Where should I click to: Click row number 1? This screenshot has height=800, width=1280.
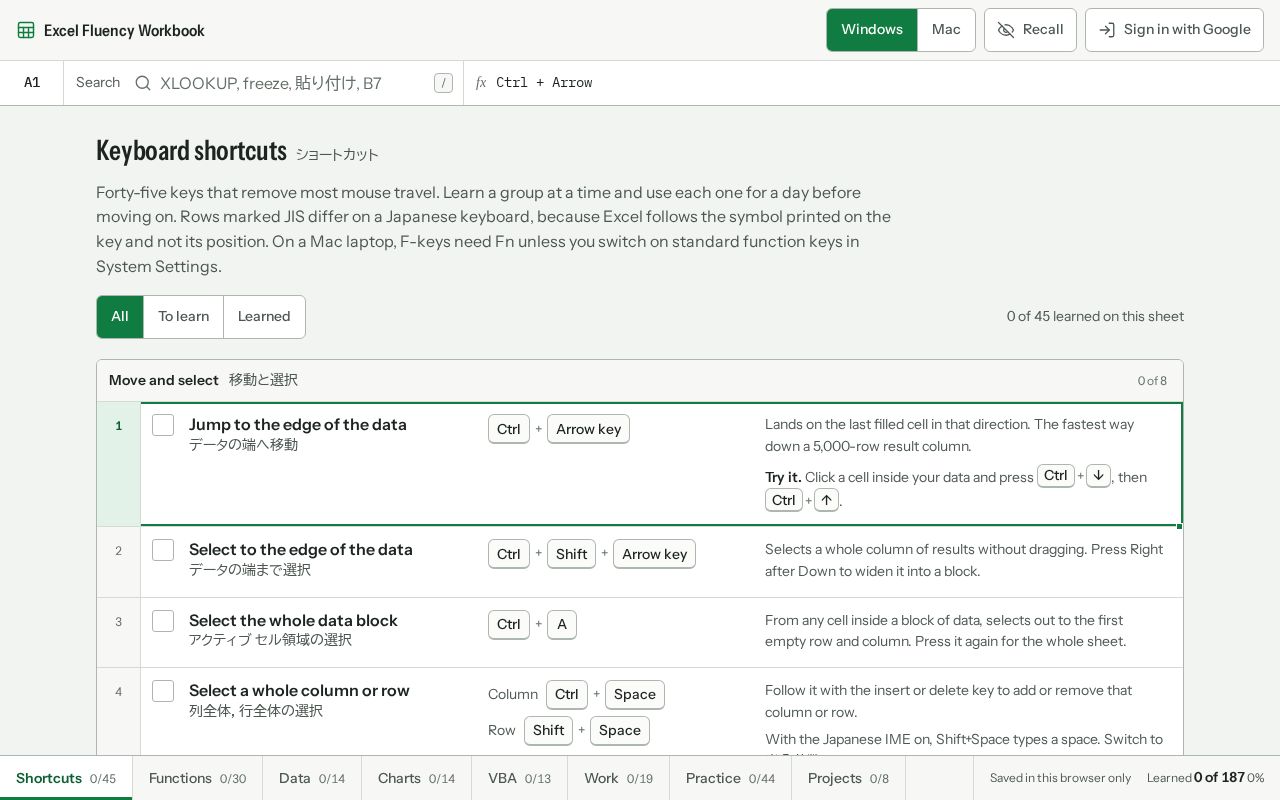[x=119, y=464]
